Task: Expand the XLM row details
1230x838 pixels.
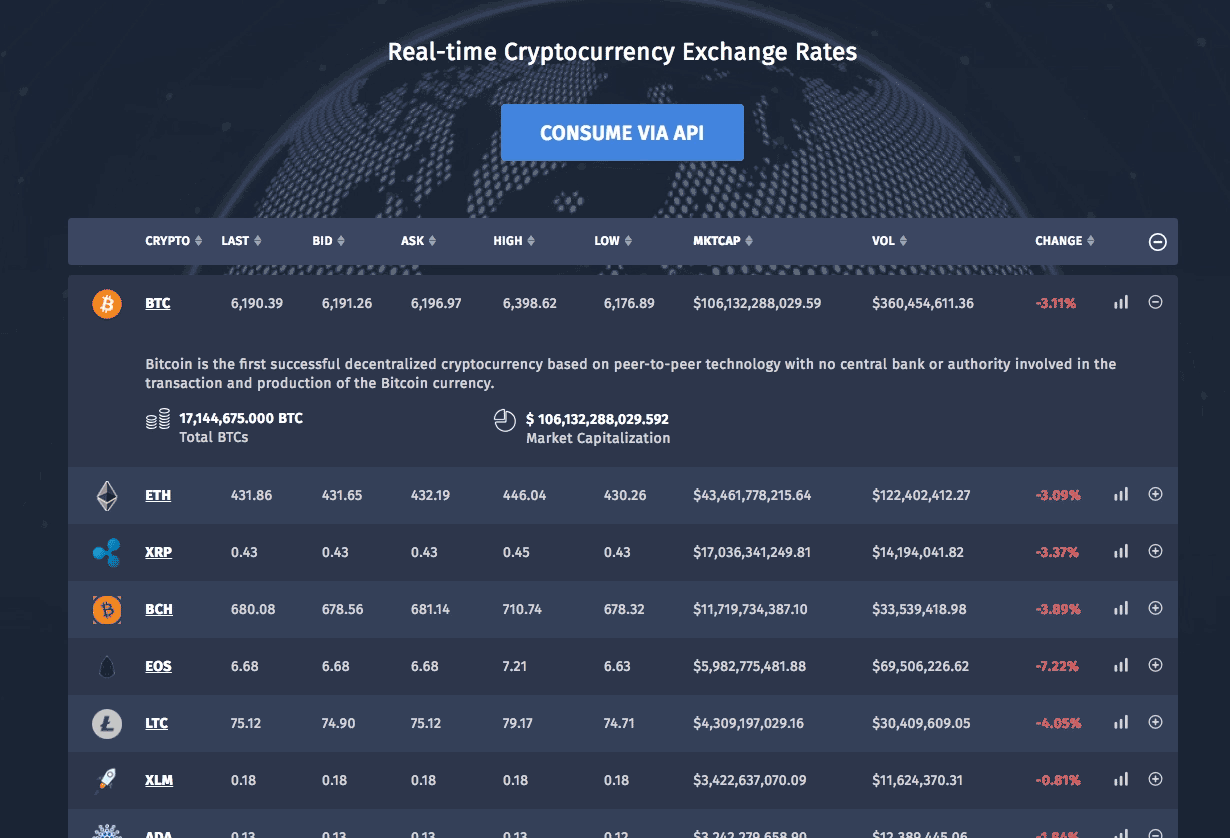Action: click(1155, 779)
